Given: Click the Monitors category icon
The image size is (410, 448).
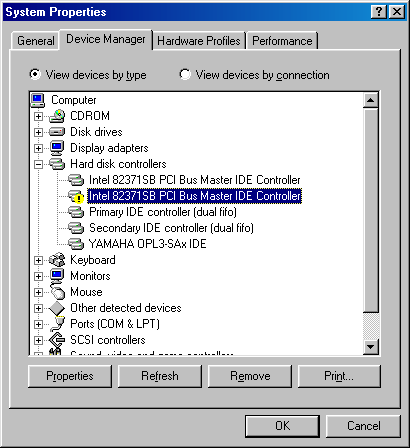Looking at the screenshot, I should (x=57, y=276).
